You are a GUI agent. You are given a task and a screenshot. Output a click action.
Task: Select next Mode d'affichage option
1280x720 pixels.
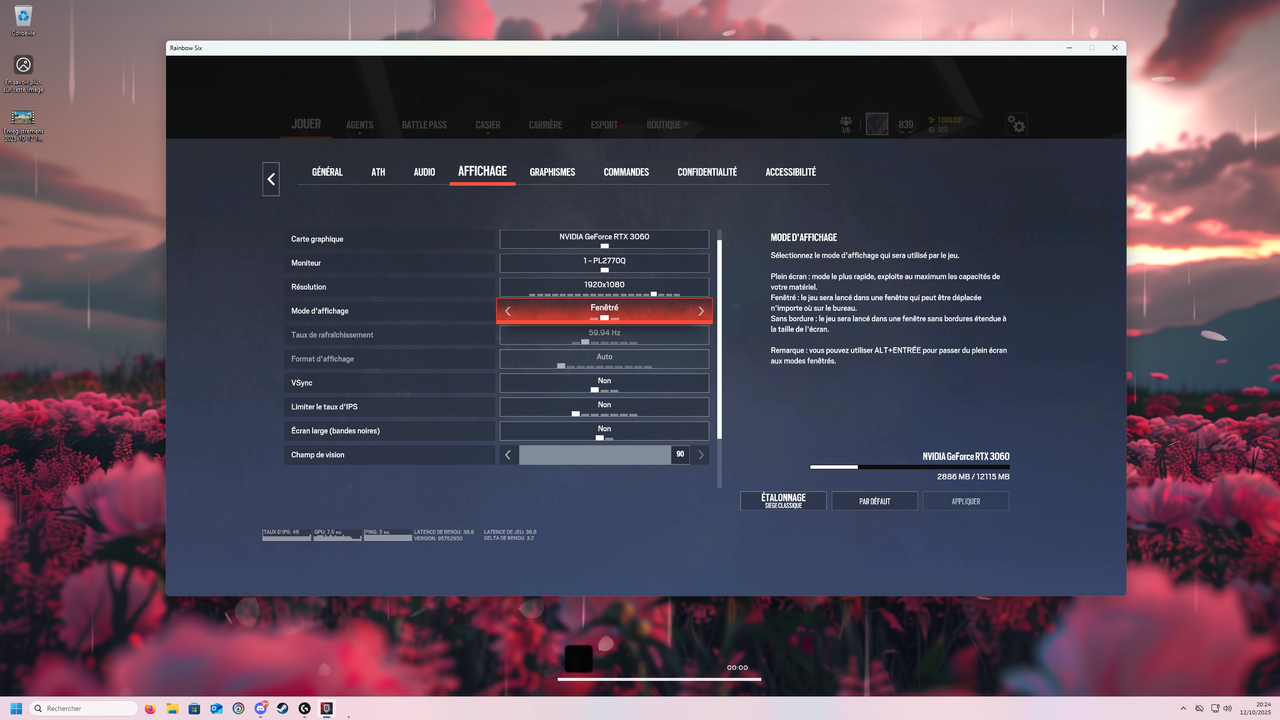pos(700,311)
